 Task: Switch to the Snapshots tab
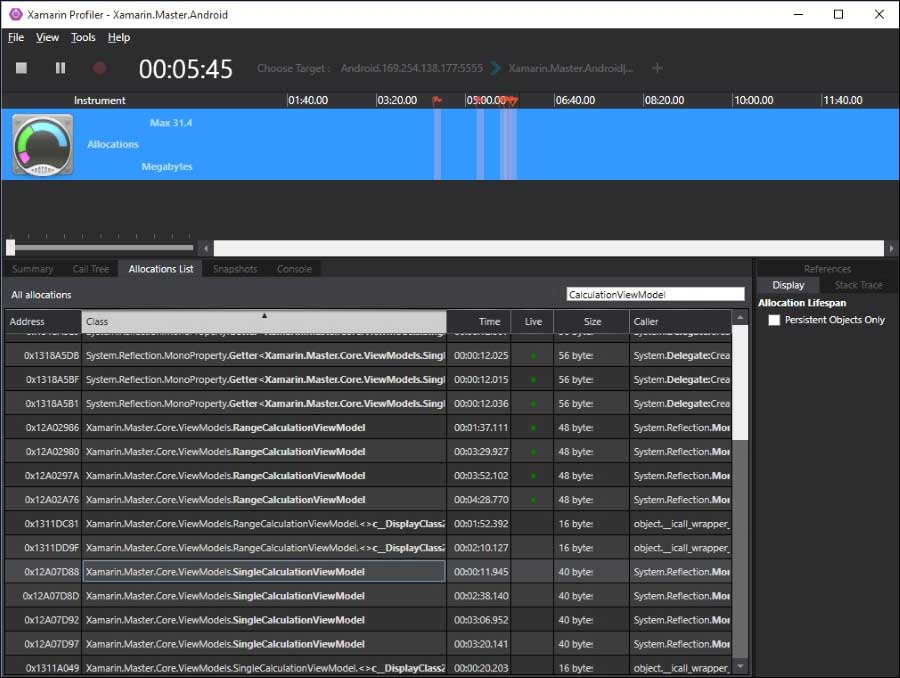(x=235, y=269)
